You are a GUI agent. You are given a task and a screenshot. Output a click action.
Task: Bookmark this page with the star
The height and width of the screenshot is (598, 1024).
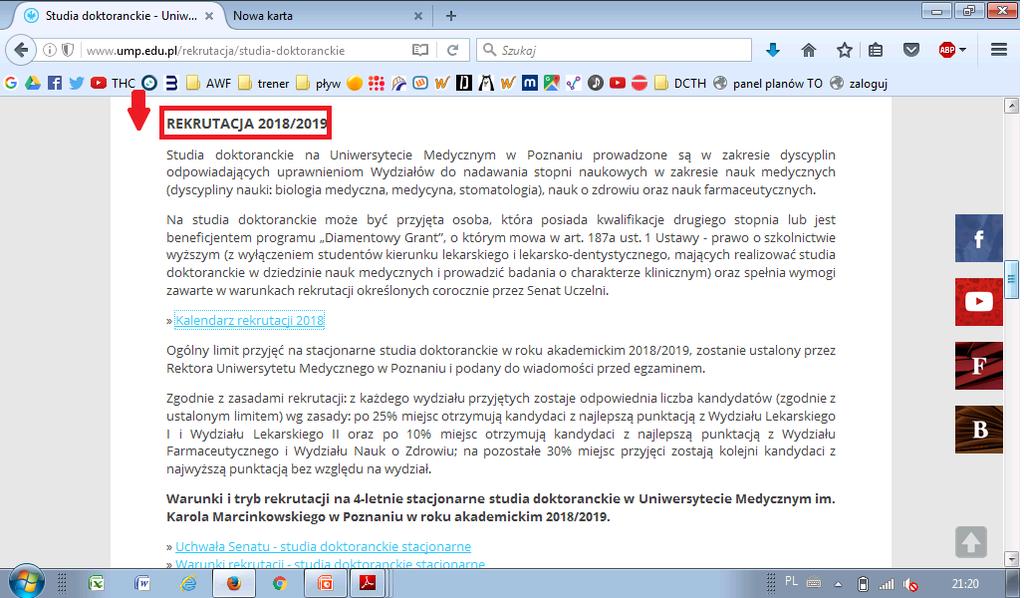(x=844, y=50)
